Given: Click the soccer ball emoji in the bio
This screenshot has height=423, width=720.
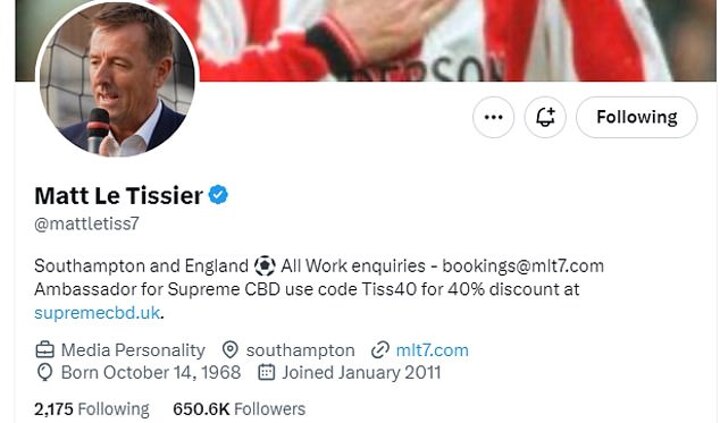Looking at the screenshot, I should click(264, 266).
